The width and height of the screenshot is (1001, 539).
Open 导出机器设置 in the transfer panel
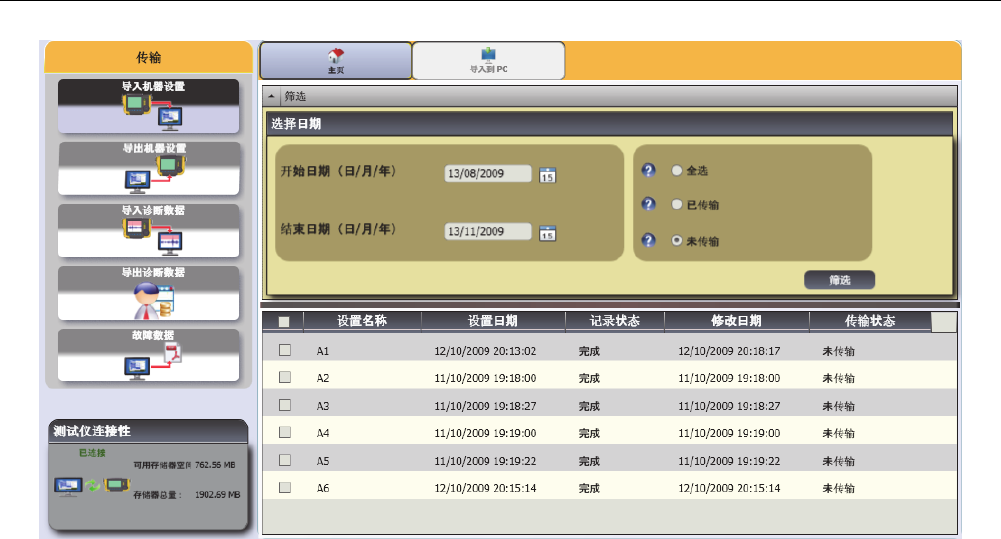point(149,169)
